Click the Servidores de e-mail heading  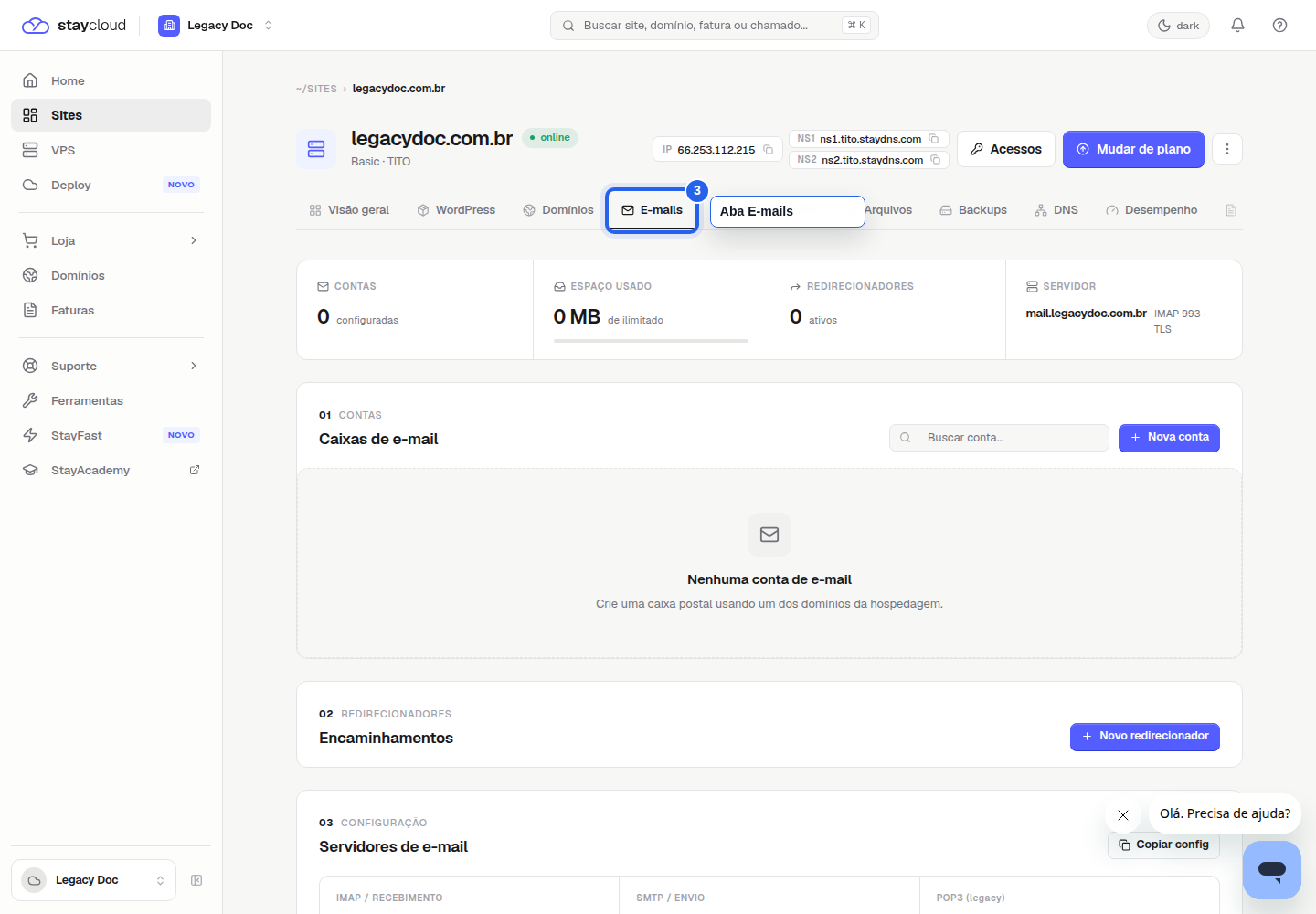(x=393, y=847)
